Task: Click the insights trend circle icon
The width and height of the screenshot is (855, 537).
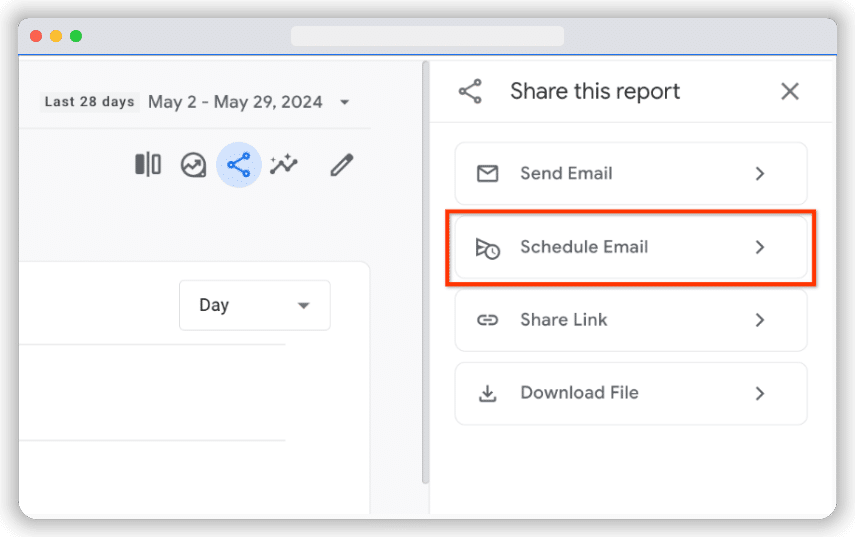Action: click(194, 165)
